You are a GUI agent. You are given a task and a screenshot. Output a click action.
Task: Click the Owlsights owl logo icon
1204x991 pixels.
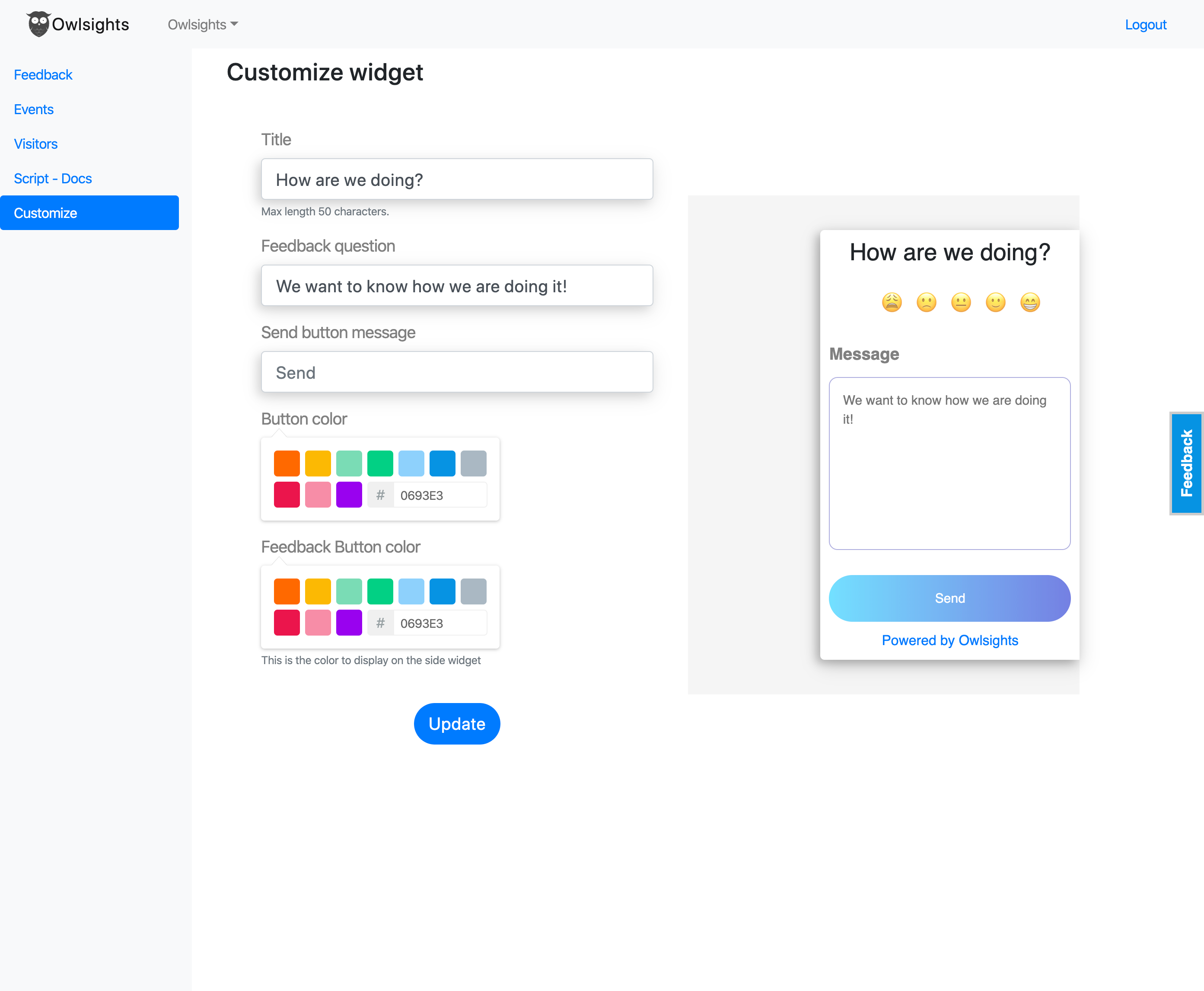(38, 24)
